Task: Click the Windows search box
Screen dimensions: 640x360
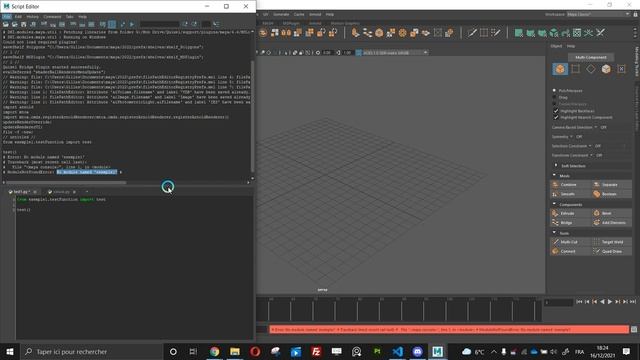Action: click(92, 351)
